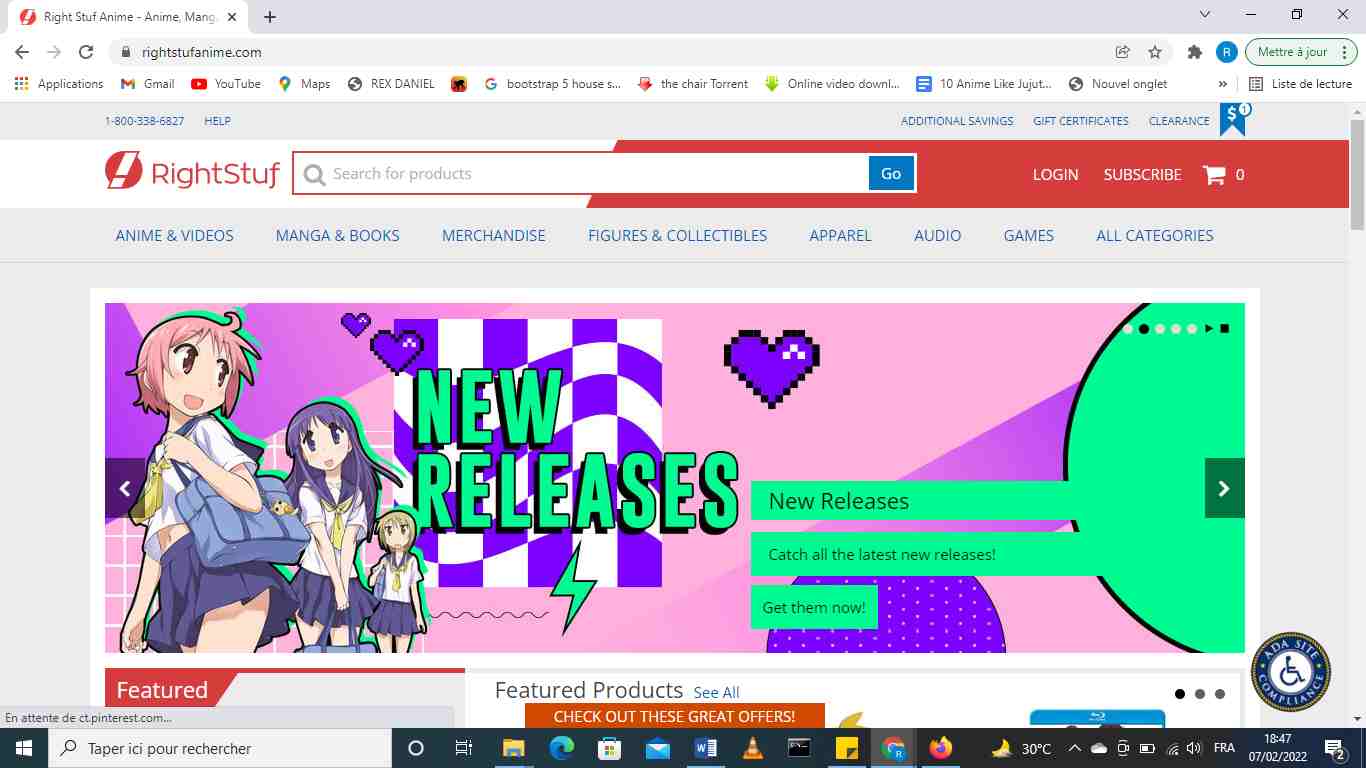Open the Maps bookmark

(x=304, y=84)
